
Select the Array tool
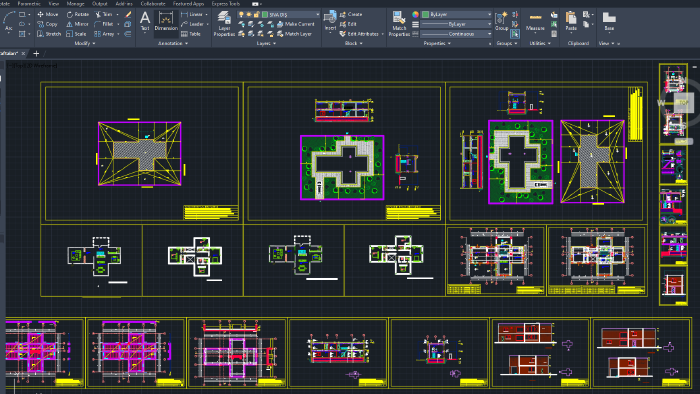pyautogui.click(x=104, y=34)
